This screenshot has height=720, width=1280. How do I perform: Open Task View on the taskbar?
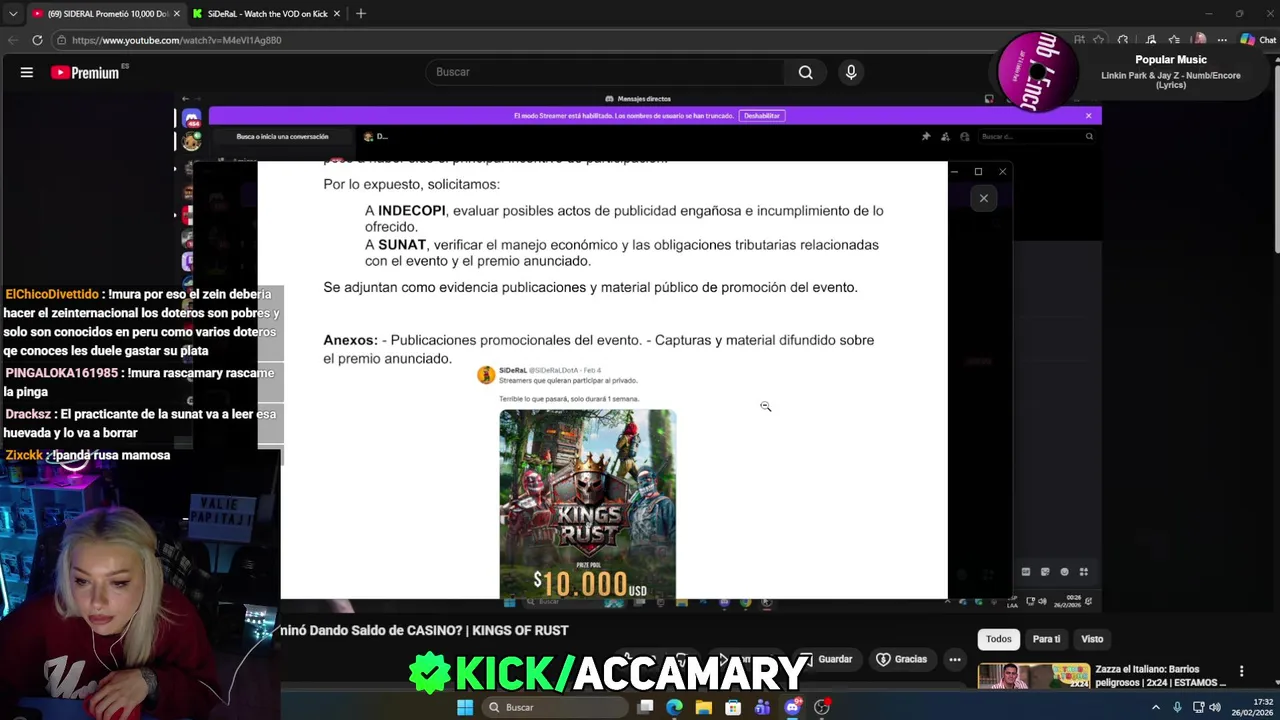(646, 707)
